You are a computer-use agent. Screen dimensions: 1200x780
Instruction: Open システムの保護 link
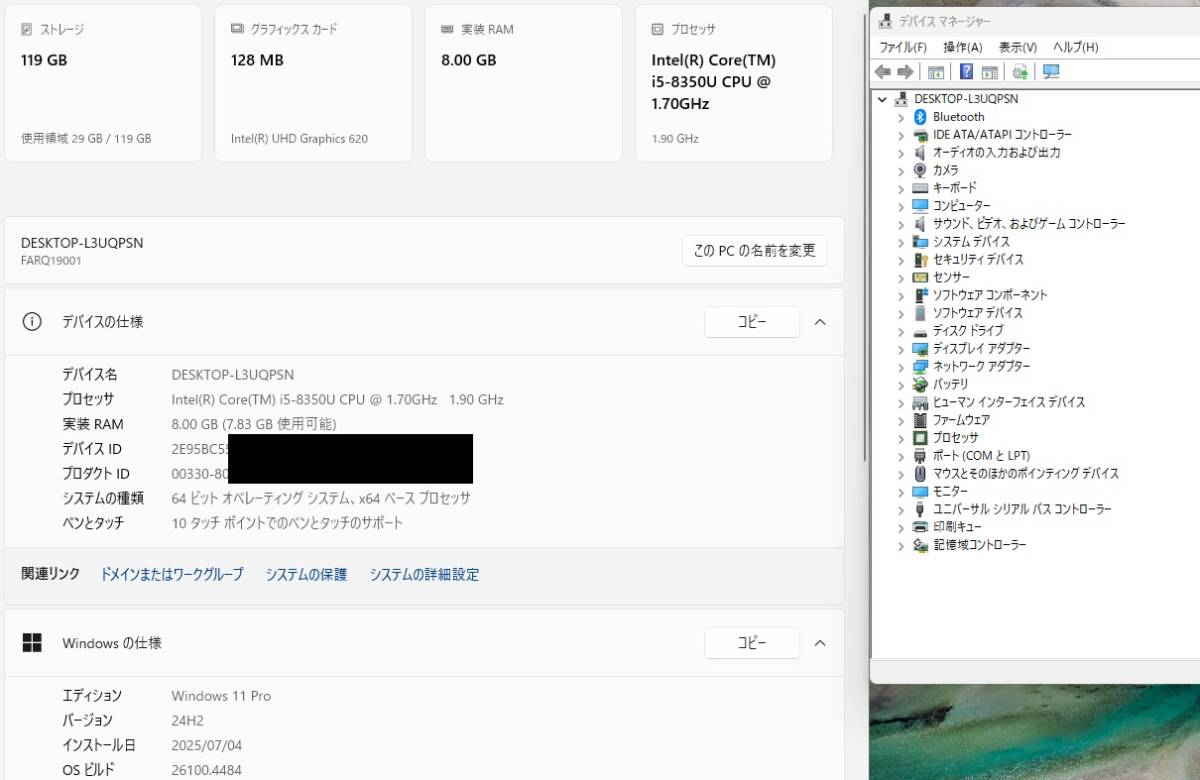point(306,574)
